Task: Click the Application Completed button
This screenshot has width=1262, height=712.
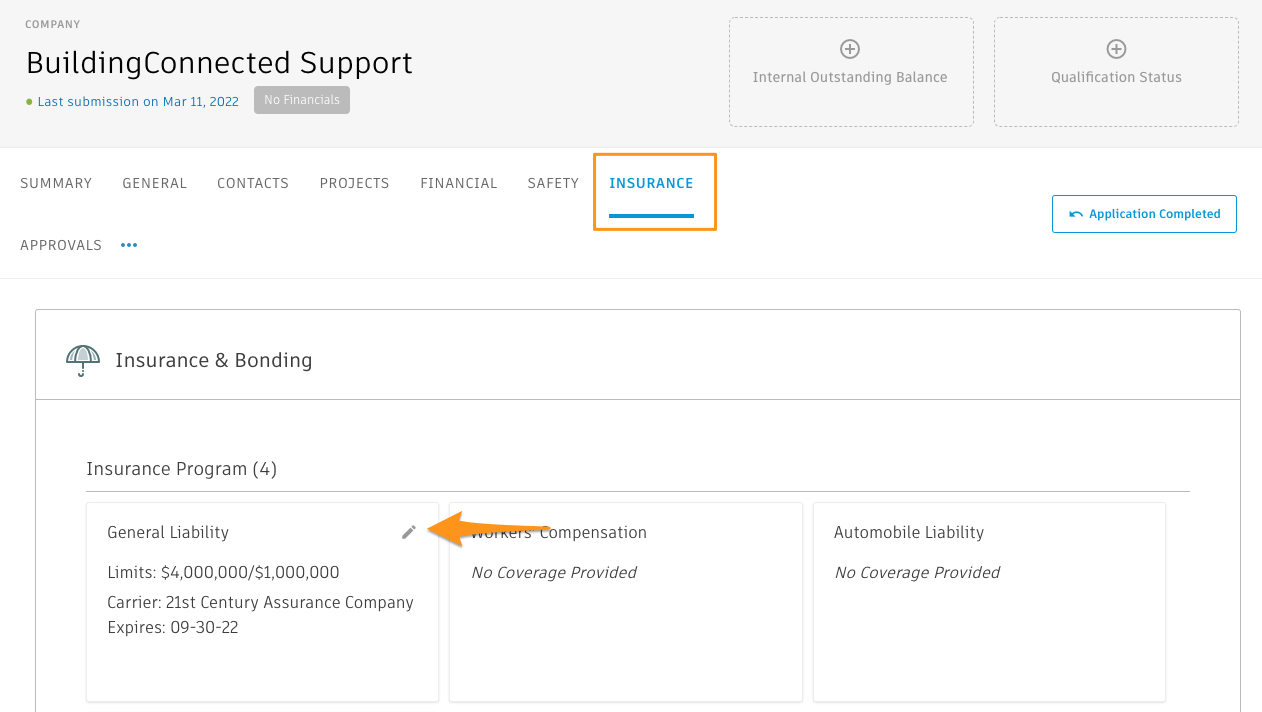Action: tap(1144, 214)
